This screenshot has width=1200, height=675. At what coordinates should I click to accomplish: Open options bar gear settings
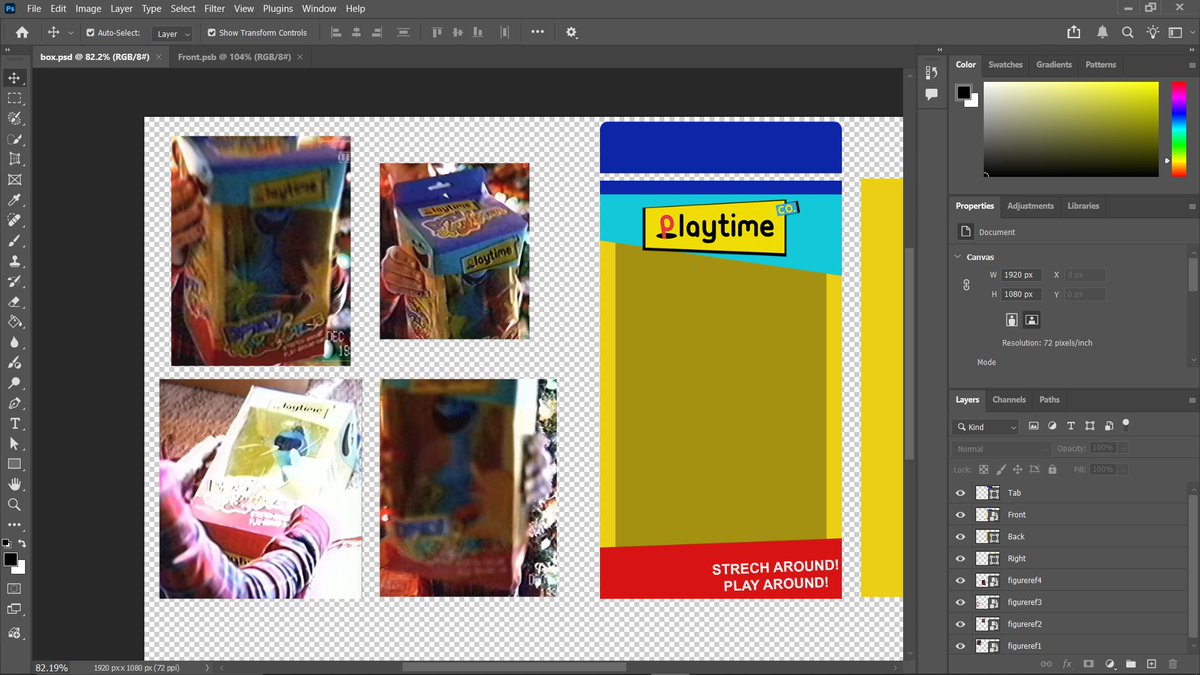(x=571, y=32)
